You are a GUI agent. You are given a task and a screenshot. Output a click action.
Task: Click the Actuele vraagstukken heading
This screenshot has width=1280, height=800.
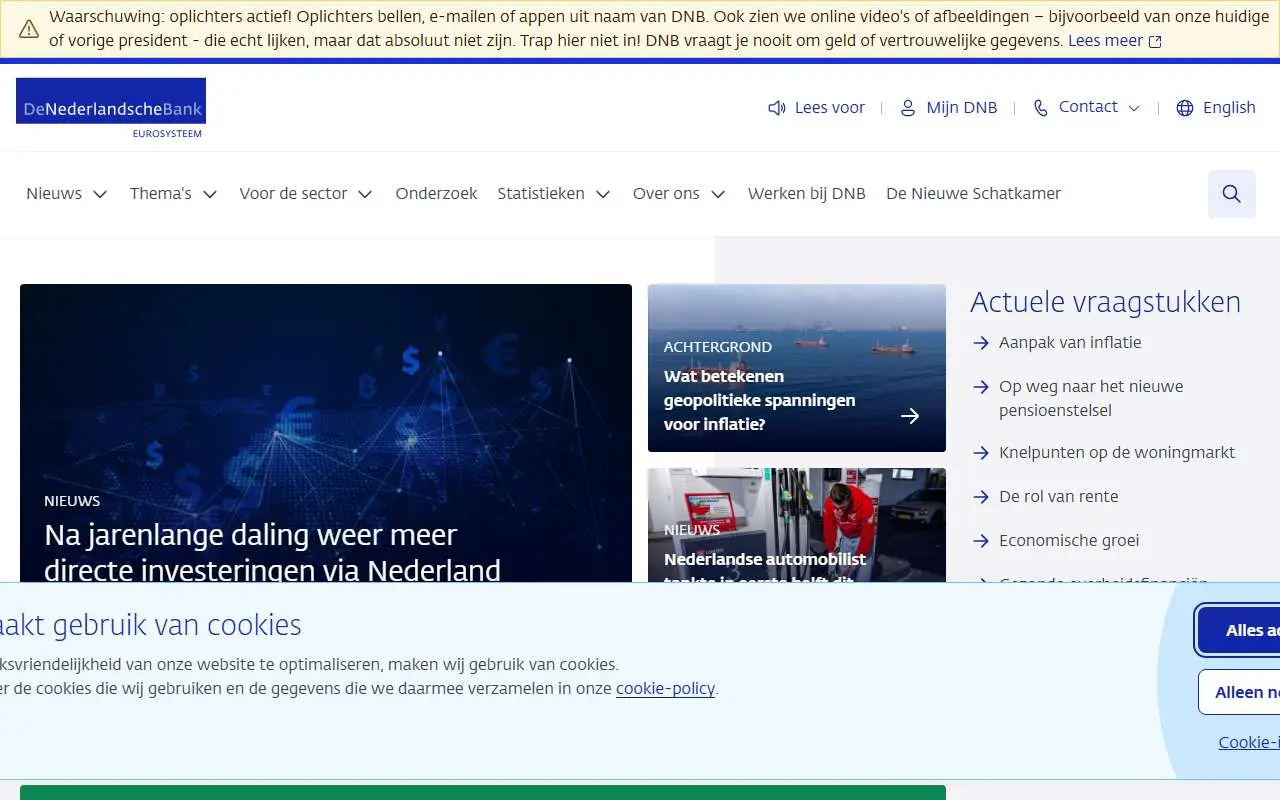click(x=1105, y=302)
